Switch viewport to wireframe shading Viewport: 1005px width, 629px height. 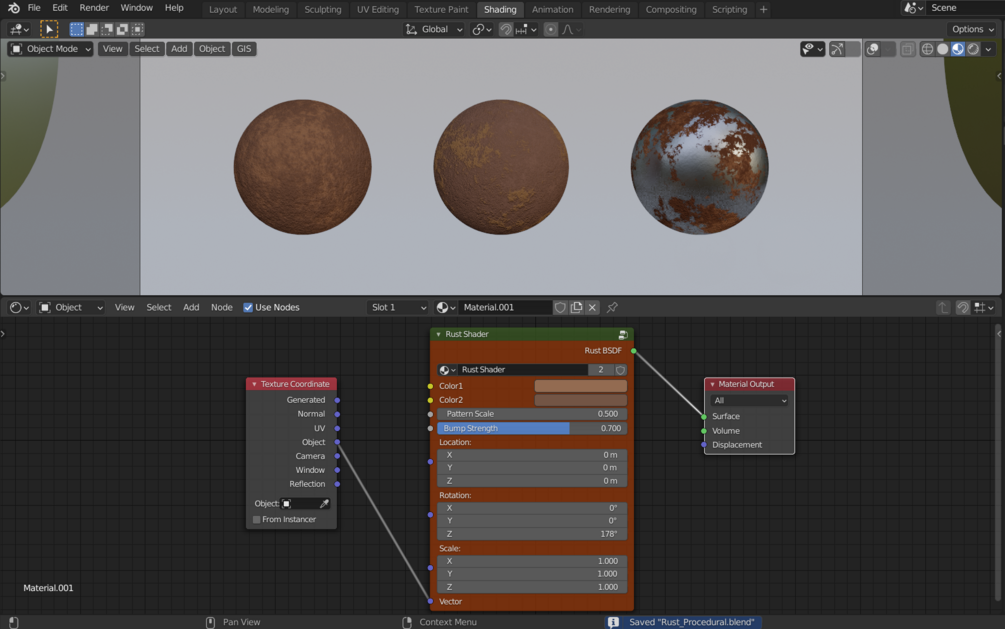[927, 49]
